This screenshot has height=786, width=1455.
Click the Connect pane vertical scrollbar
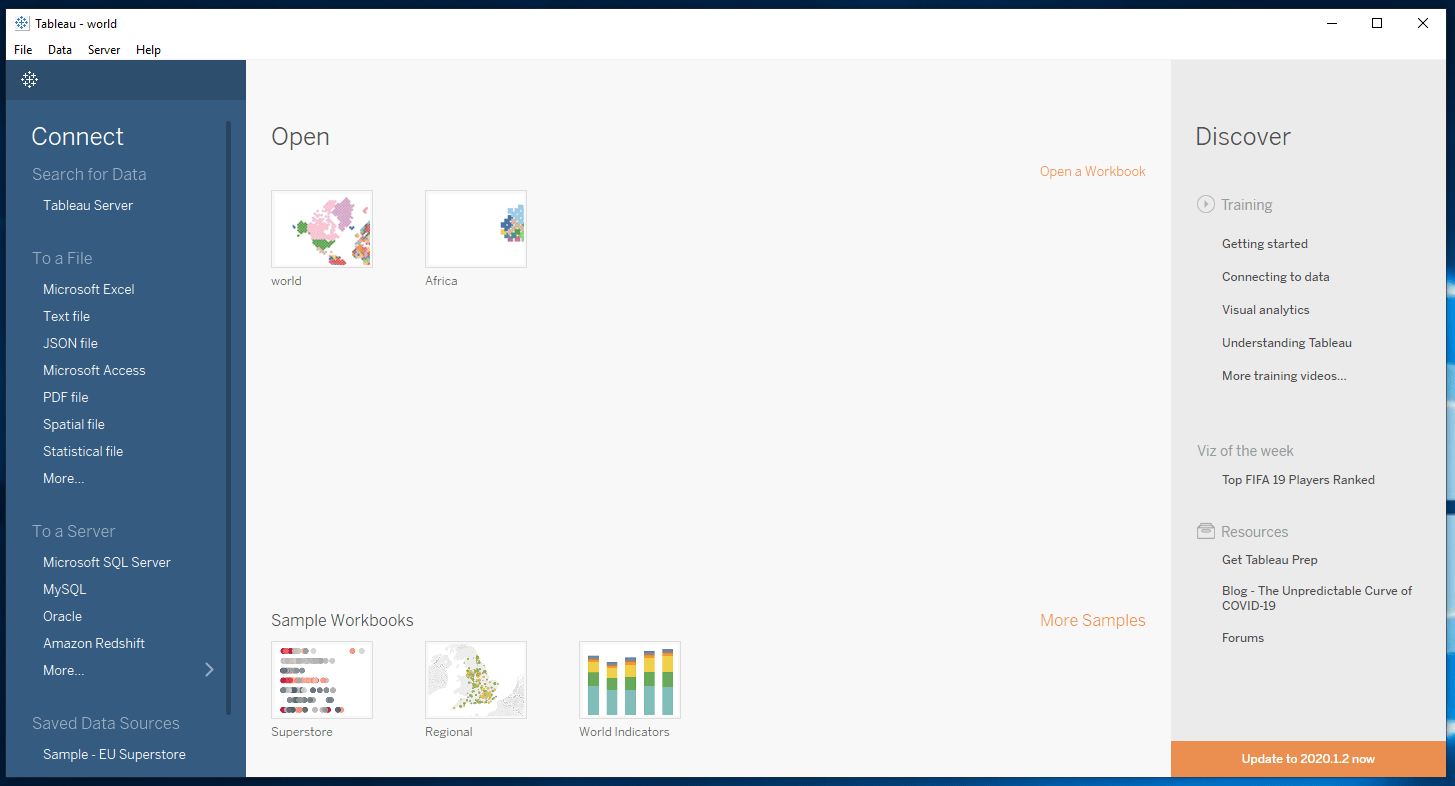click(228, 418)
